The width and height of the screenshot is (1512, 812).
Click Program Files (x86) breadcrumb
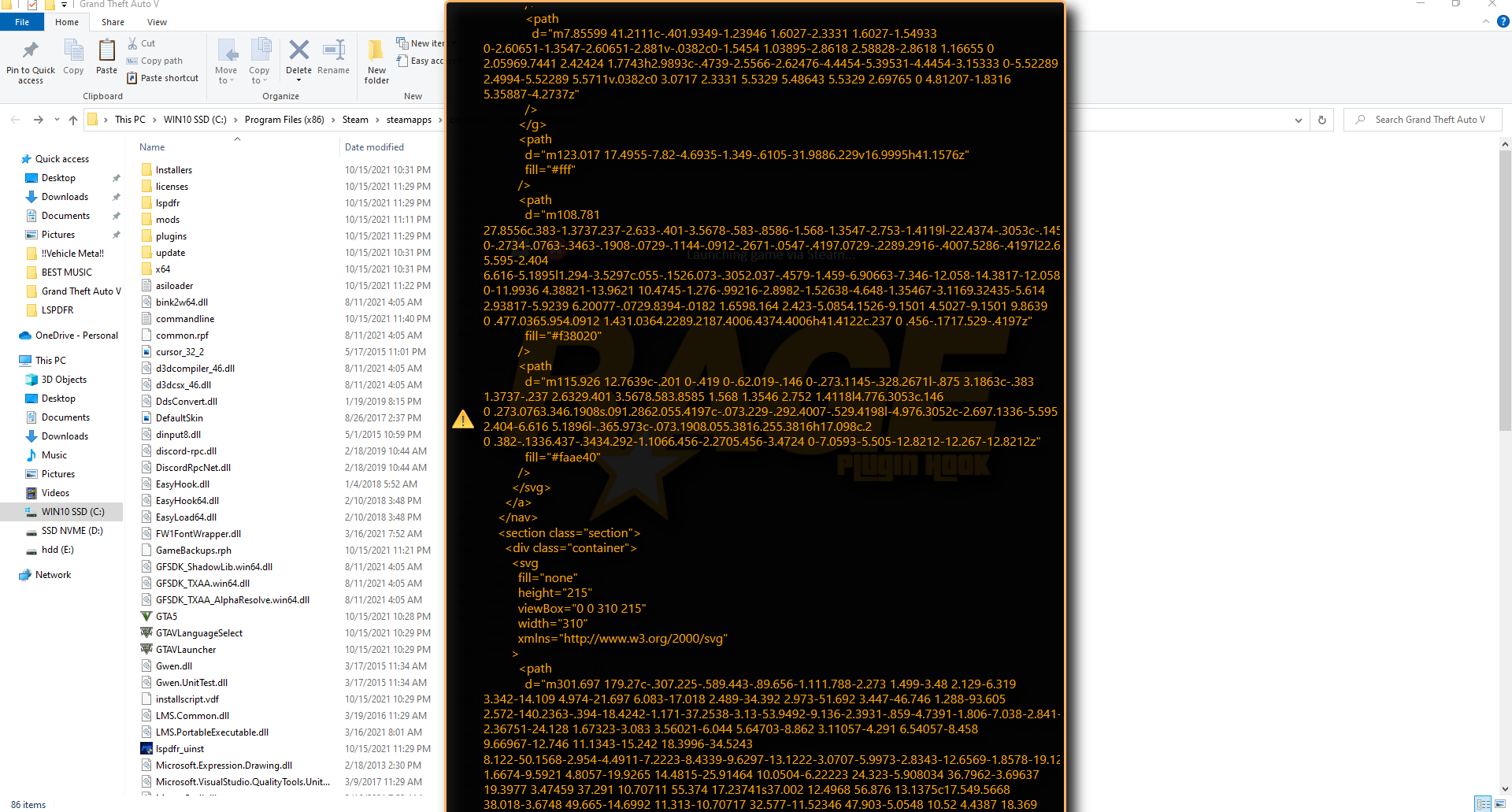pyautogui.click(x=284, y=120)
